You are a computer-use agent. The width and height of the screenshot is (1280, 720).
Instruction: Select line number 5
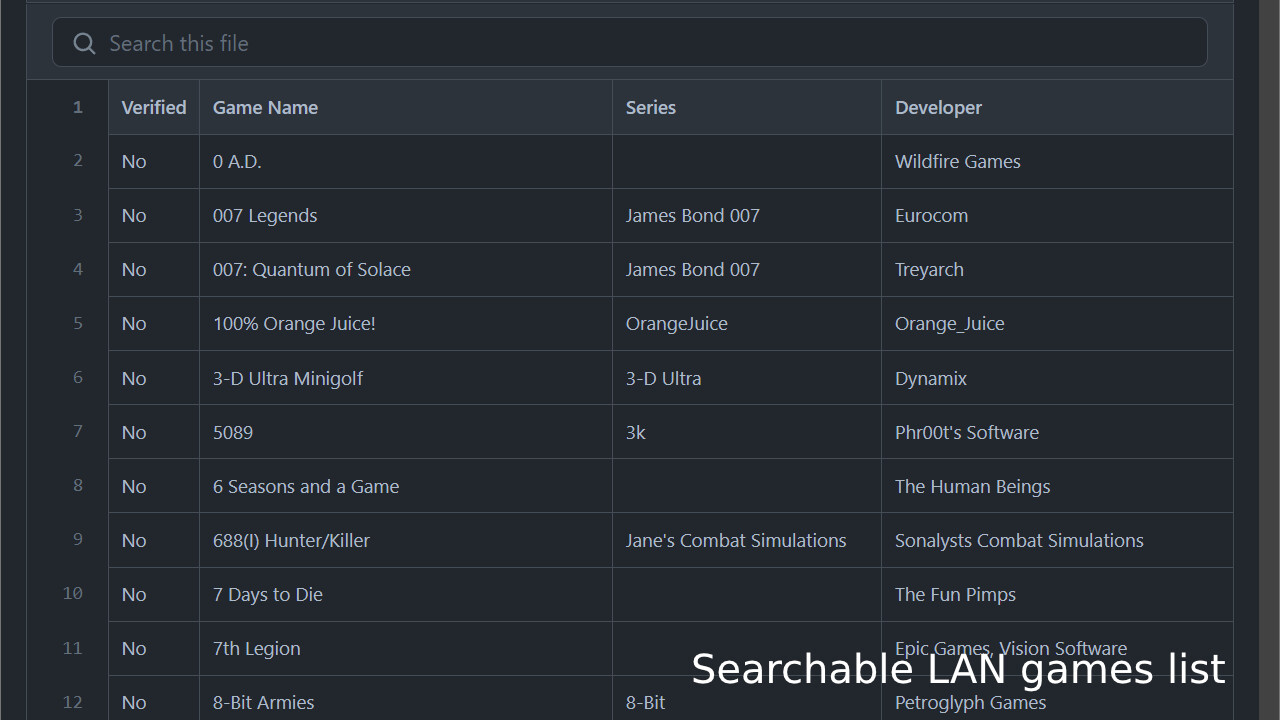(78, 323)
